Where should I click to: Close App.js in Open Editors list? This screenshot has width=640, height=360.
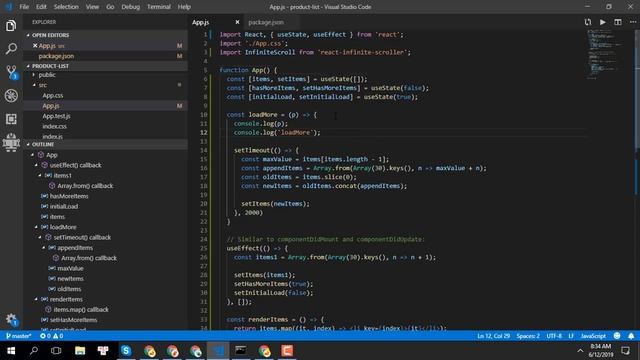click(x=35, y=46)
